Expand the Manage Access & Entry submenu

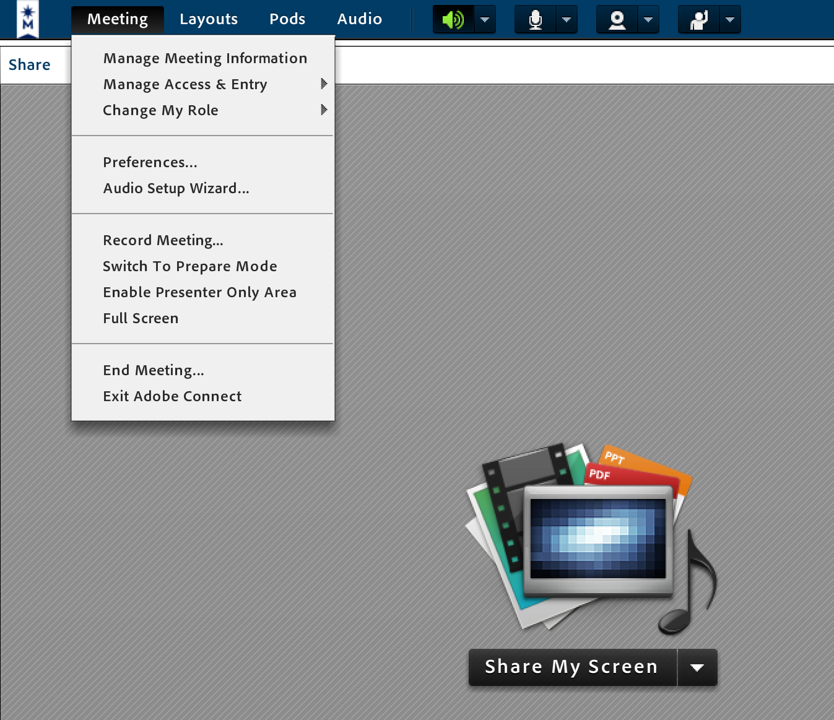click(185, 84)
